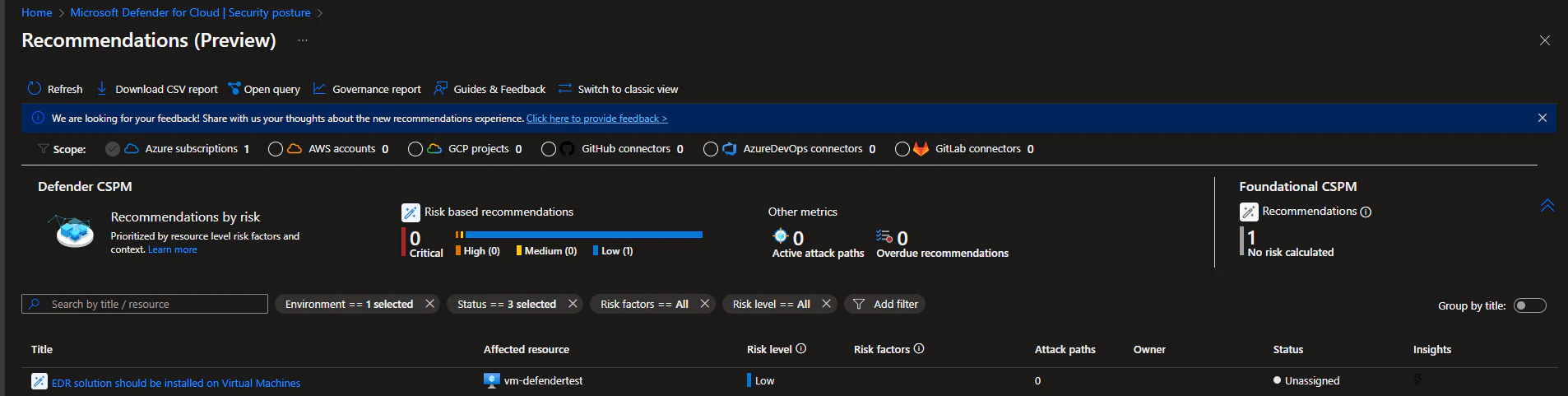Click the blue Low risk distribution bar

pos(584,235)
